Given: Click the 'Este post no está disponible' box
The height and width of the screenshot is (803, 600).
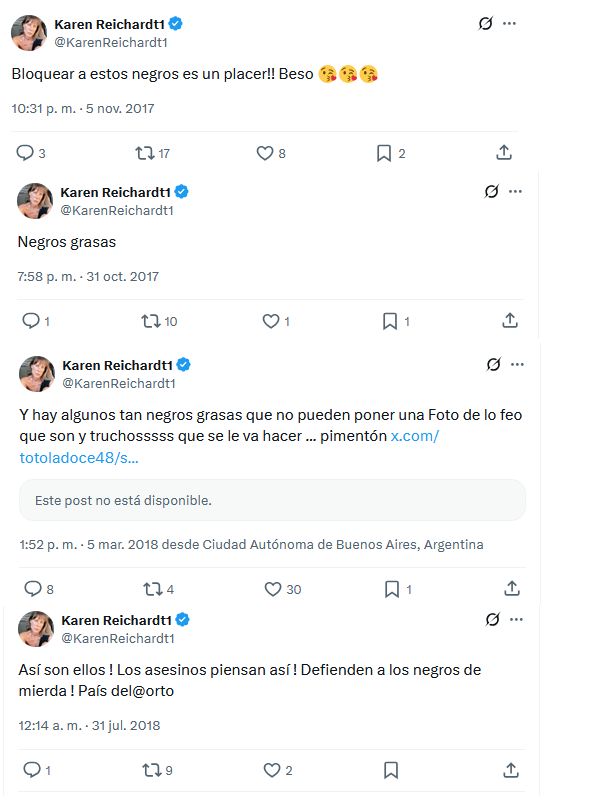Looking at the screenshot, I should coord(272,500).
